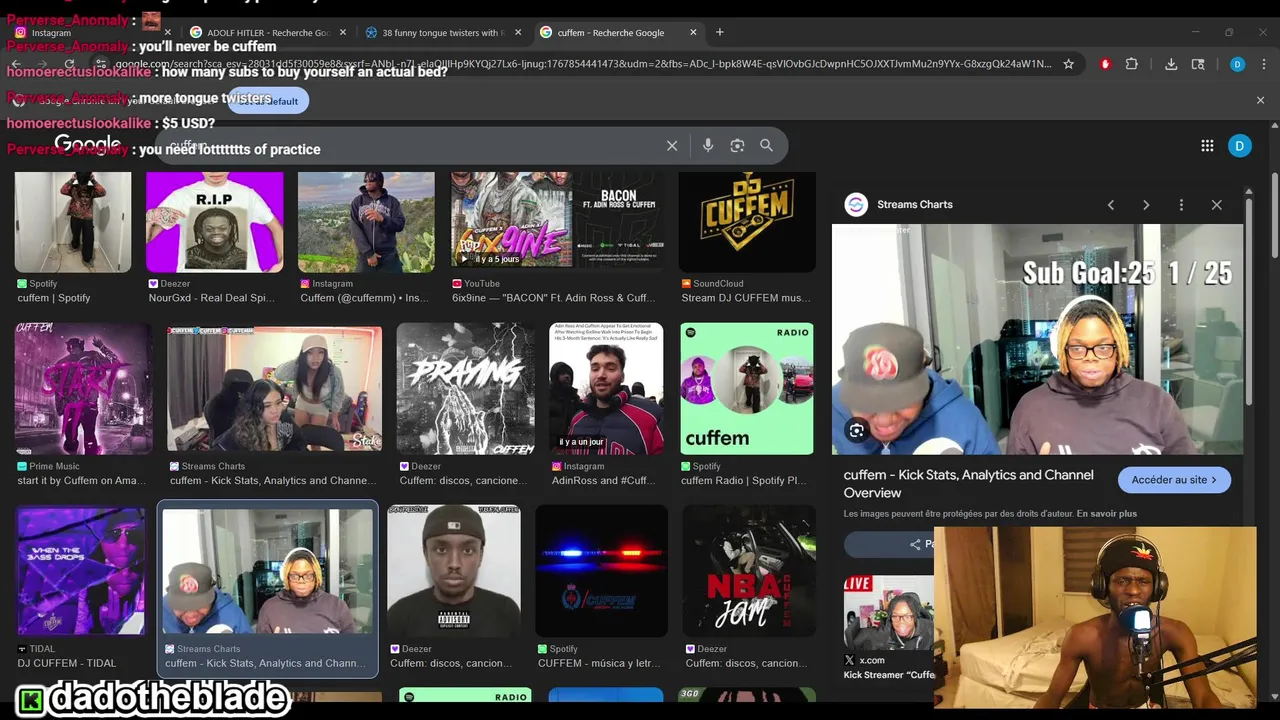
Task: Open a new browser tab with plus button
Action: (719, 32)
